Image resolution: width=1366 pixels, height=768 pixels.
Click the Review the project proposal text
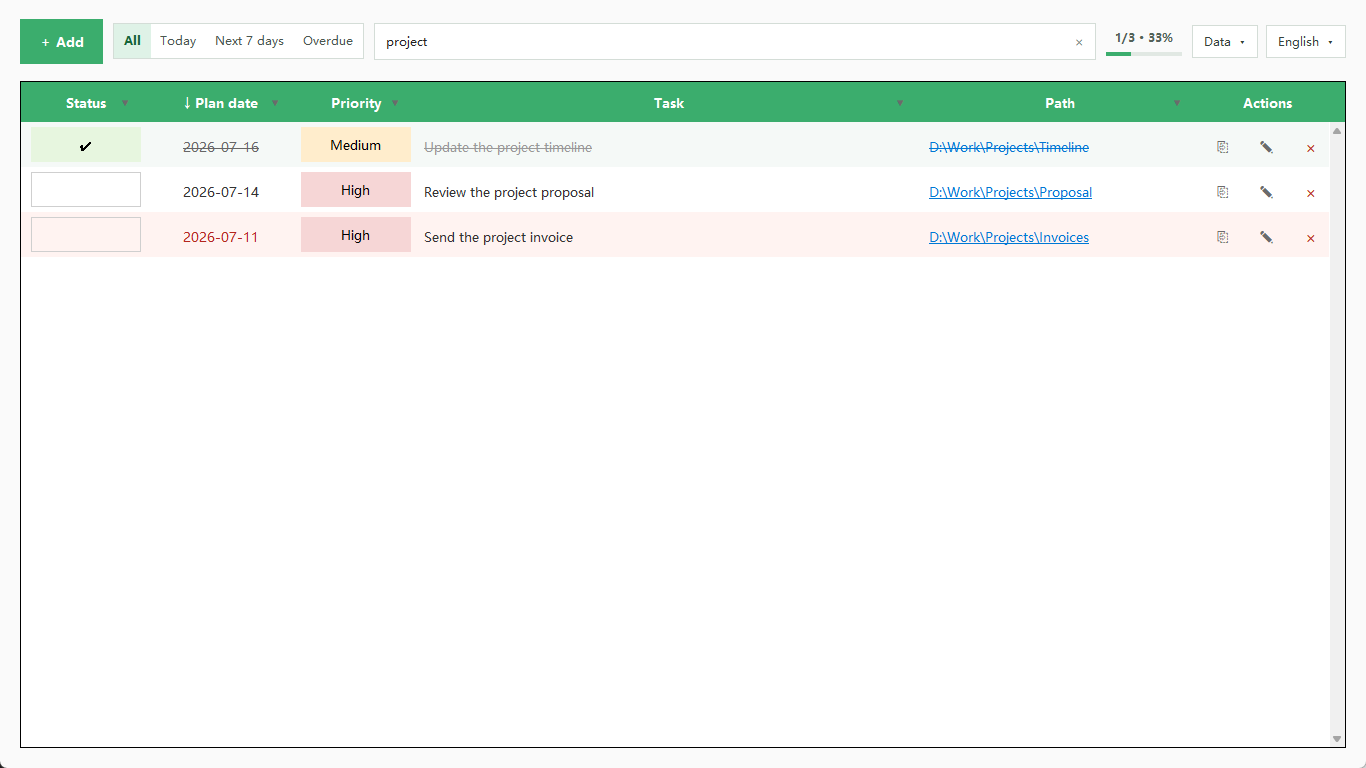point(509,192)
